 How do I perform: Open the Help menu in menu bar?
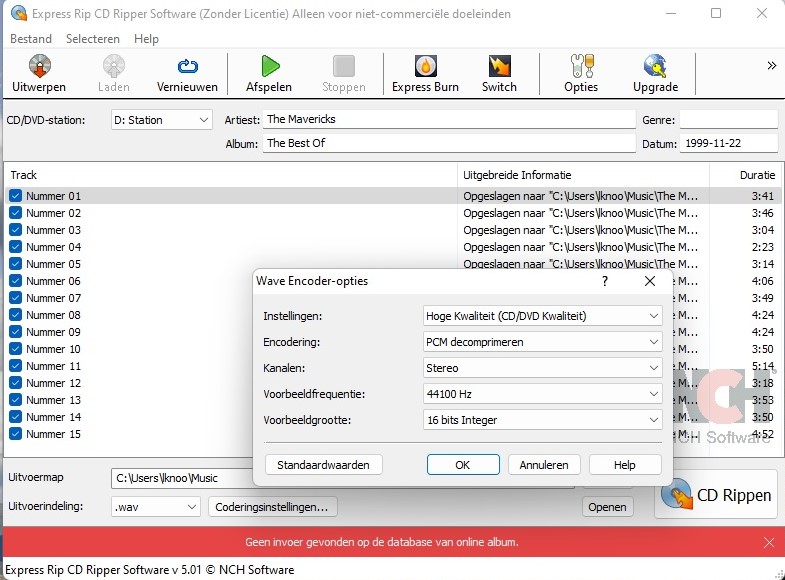(146, 39)
